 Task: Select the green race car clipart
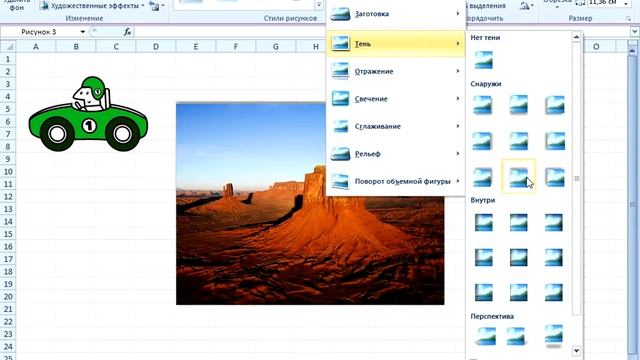(88, 114)
